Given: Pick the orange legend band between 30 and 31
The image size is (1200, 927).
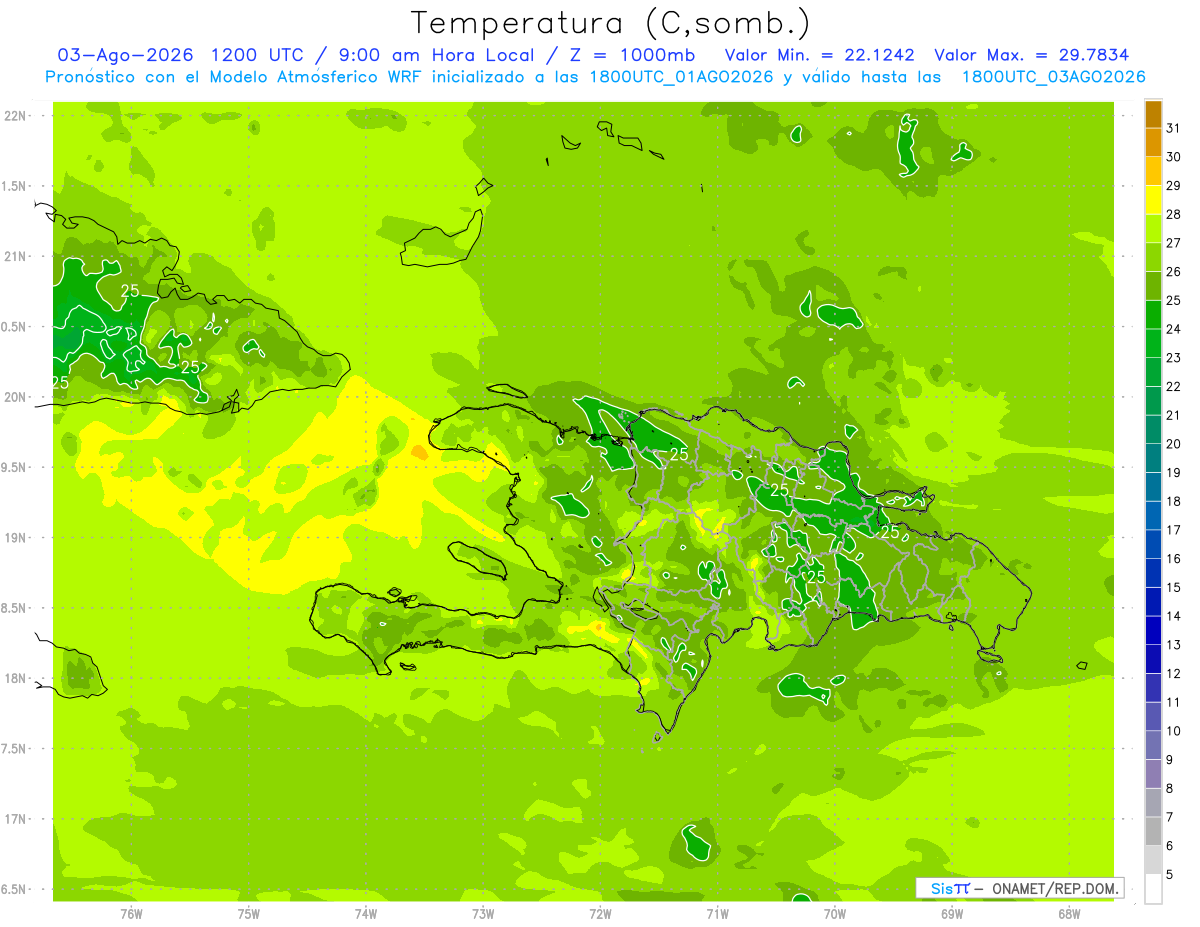Looking at the screenshot, I should (x=1153, y=143).
